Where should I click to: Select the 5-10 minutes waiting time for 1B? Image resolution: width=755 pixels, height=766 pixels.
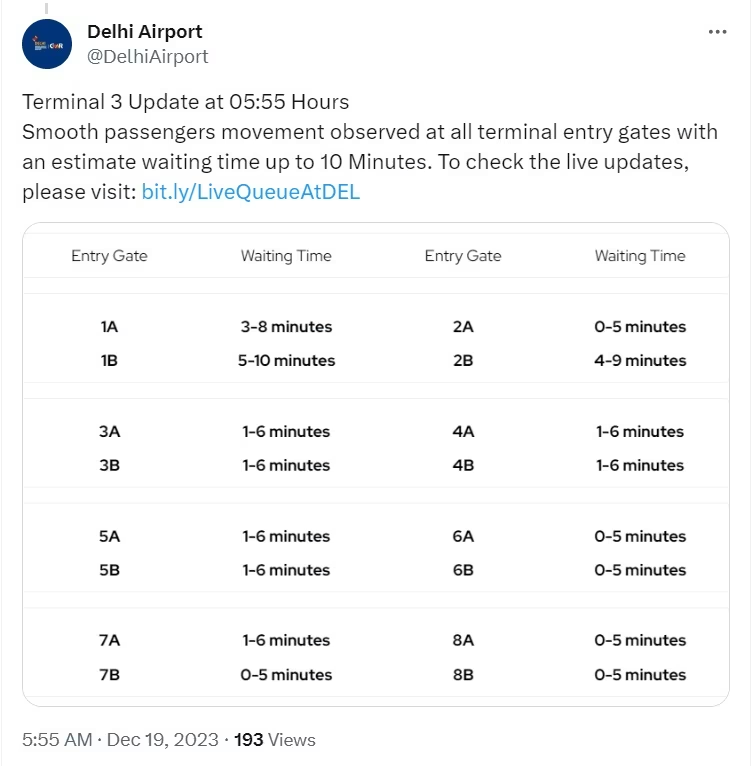coord(286,360)
